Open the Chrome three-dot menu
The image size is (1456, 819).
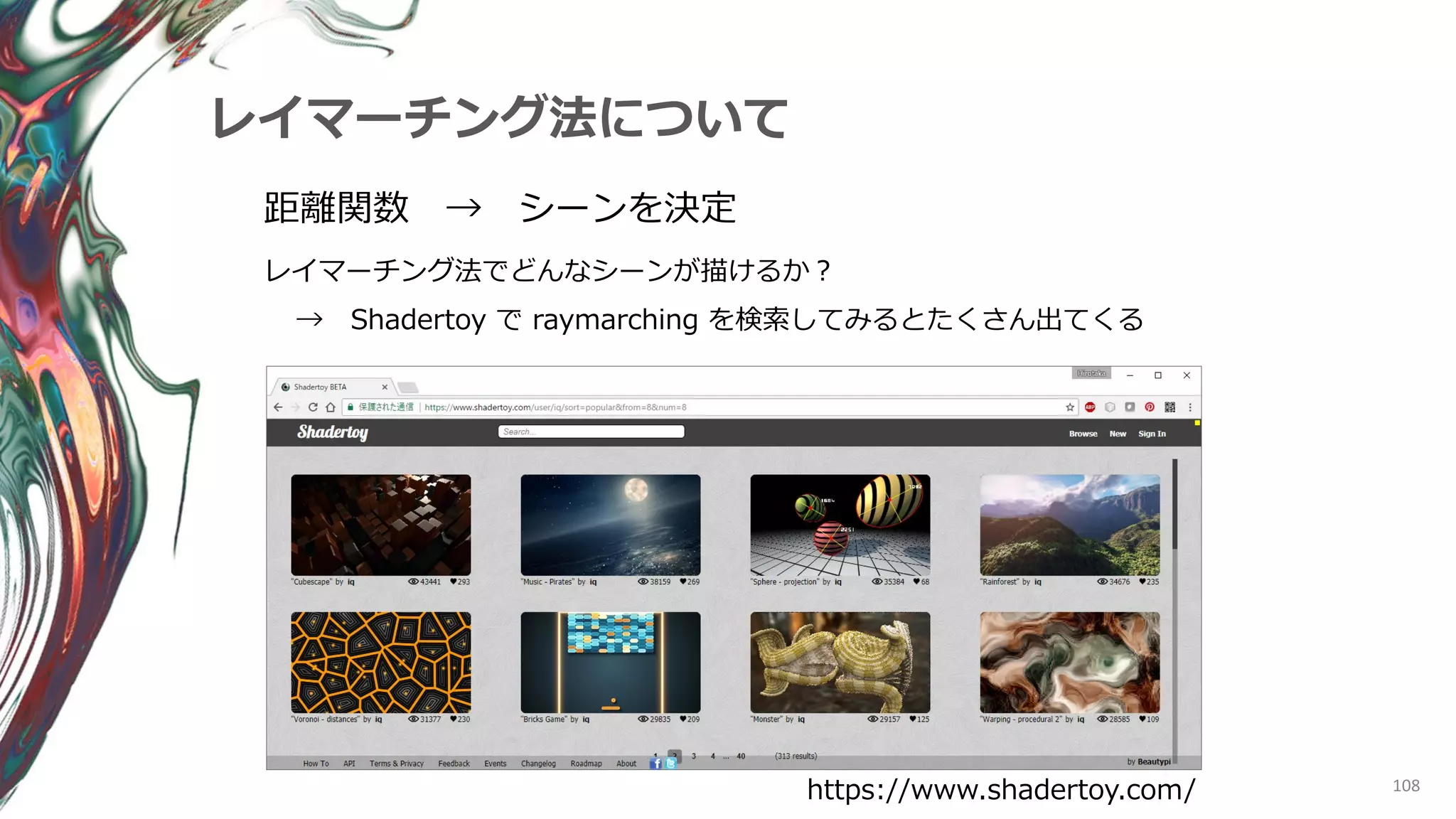pos(1190,407)
